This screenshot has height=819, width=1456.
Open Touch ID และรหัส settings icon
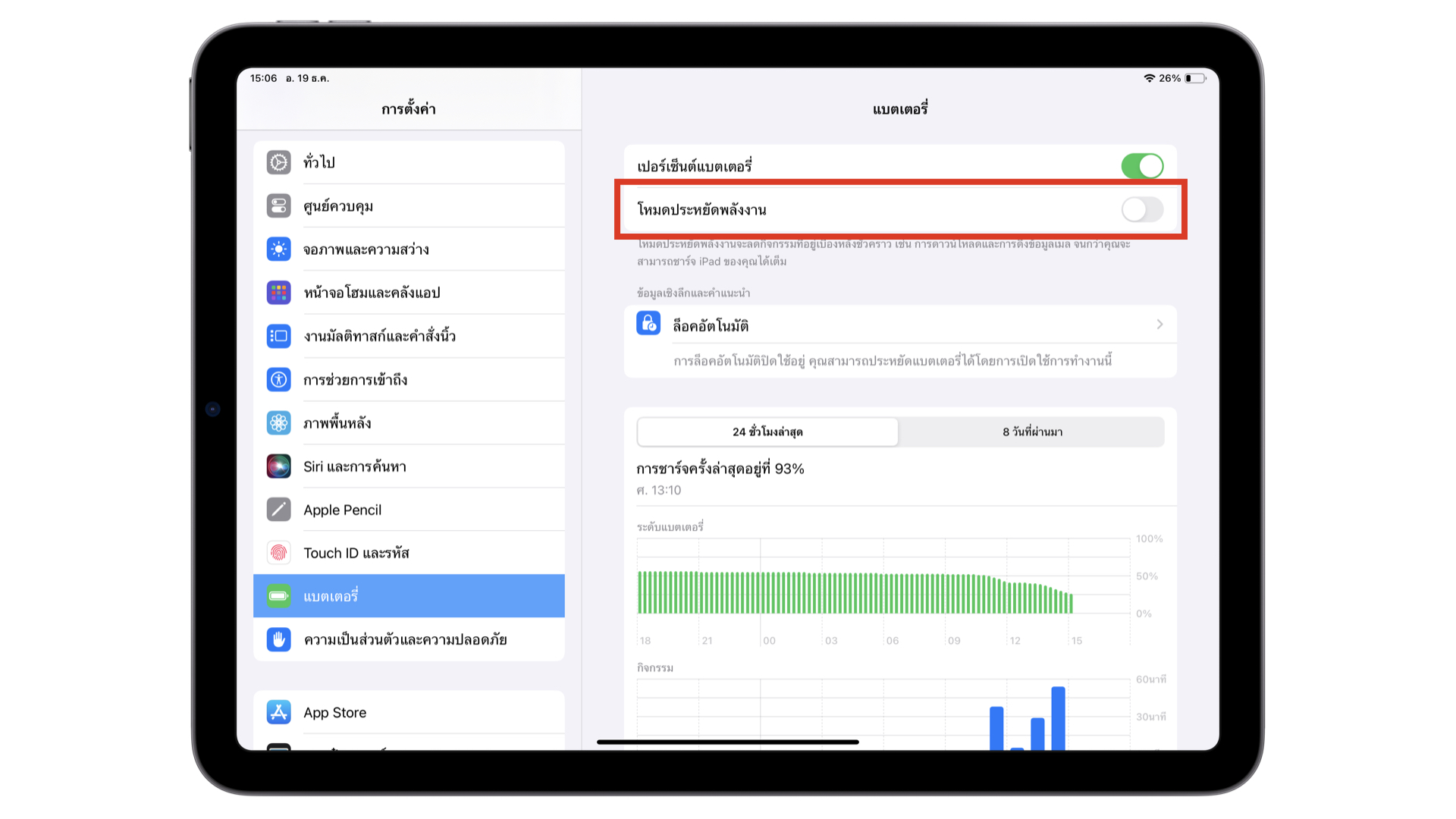(x=279, y=553)
